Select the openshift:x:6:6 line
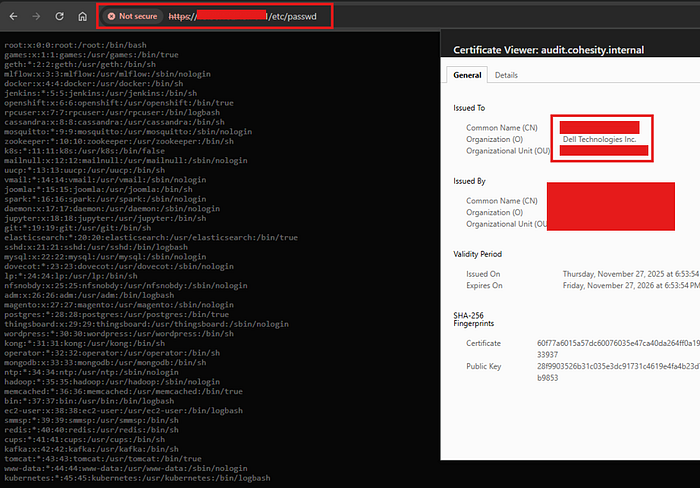The height and width of the screenshot is (488, 700). coord(119,103)
